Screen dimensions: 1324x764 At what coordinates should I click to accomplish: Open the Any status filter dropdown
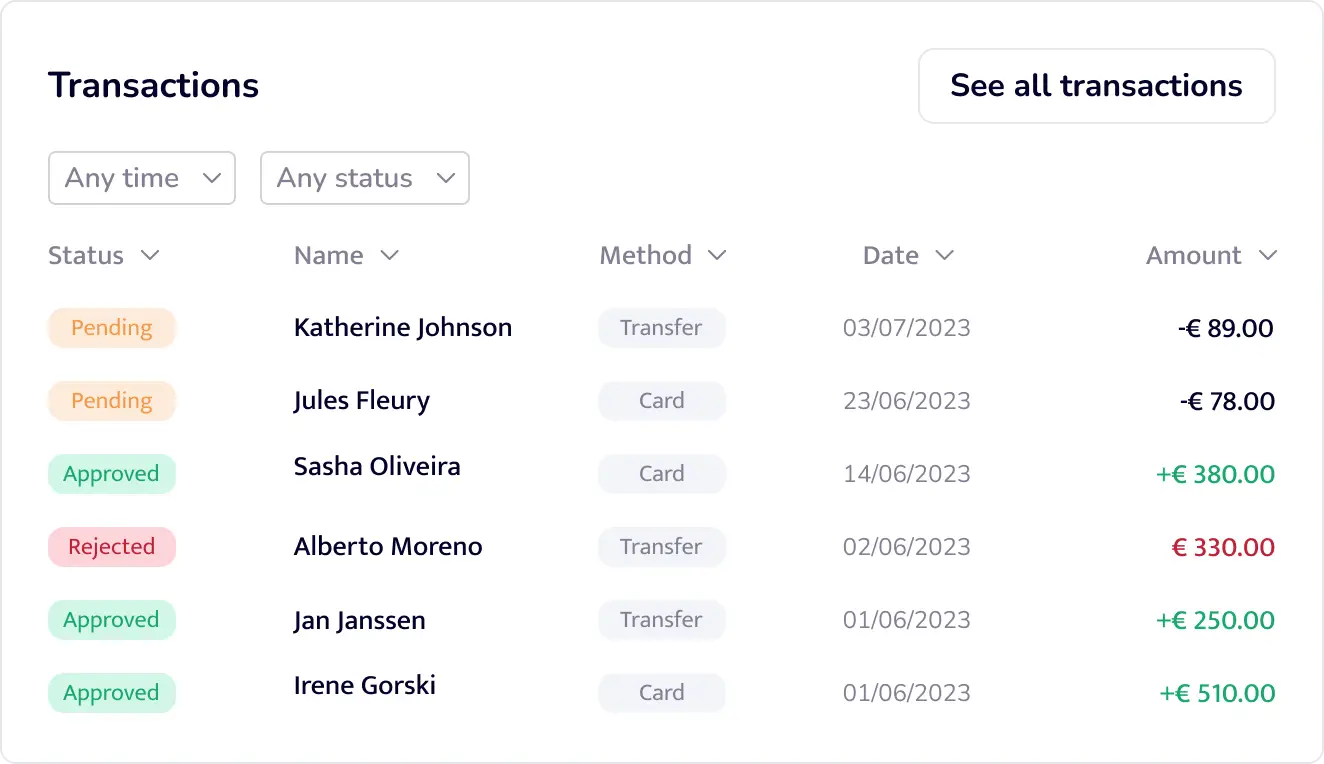click(x=364, y=178)
